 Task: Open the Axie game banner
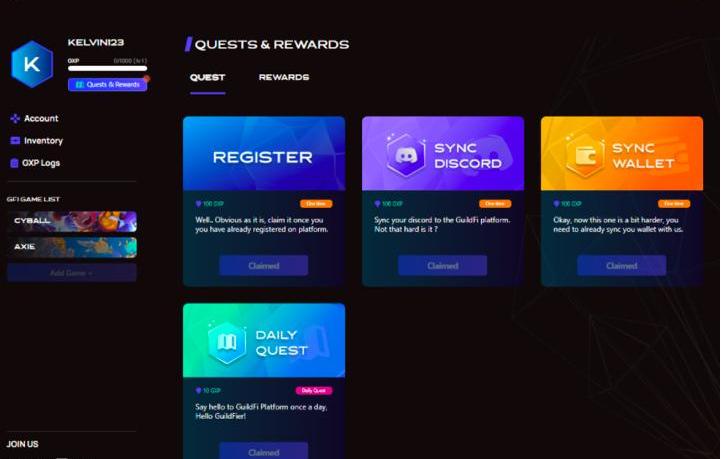(72, 247)
